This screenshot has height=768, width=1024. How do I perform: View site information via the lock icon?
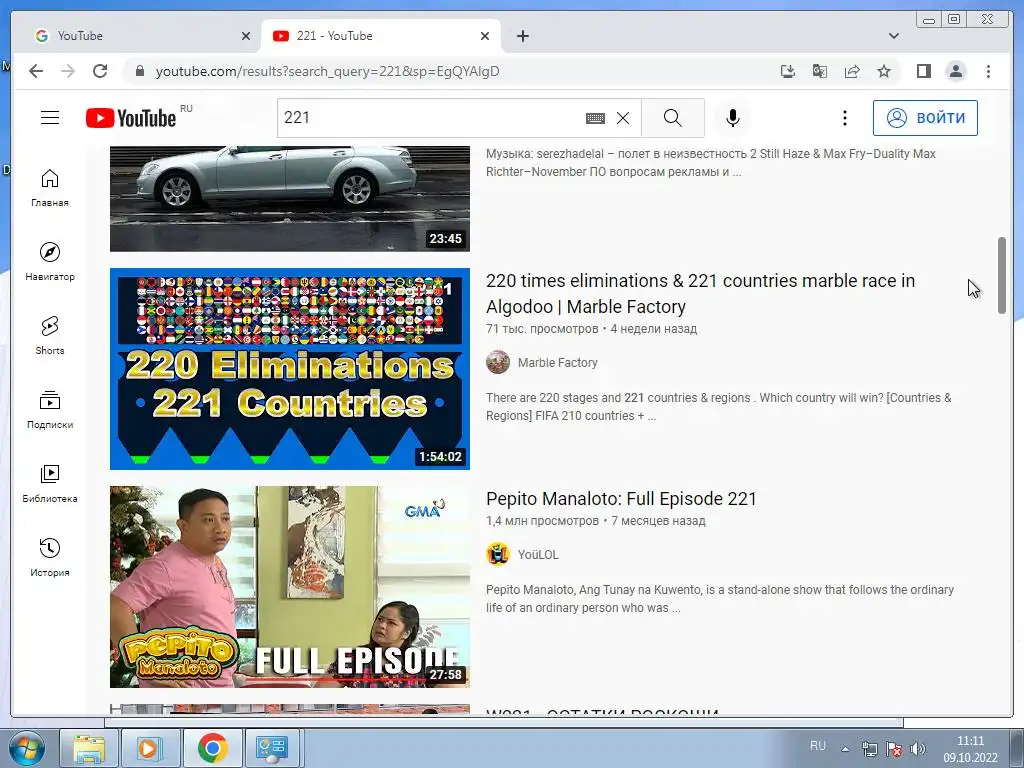coord(139,71)
